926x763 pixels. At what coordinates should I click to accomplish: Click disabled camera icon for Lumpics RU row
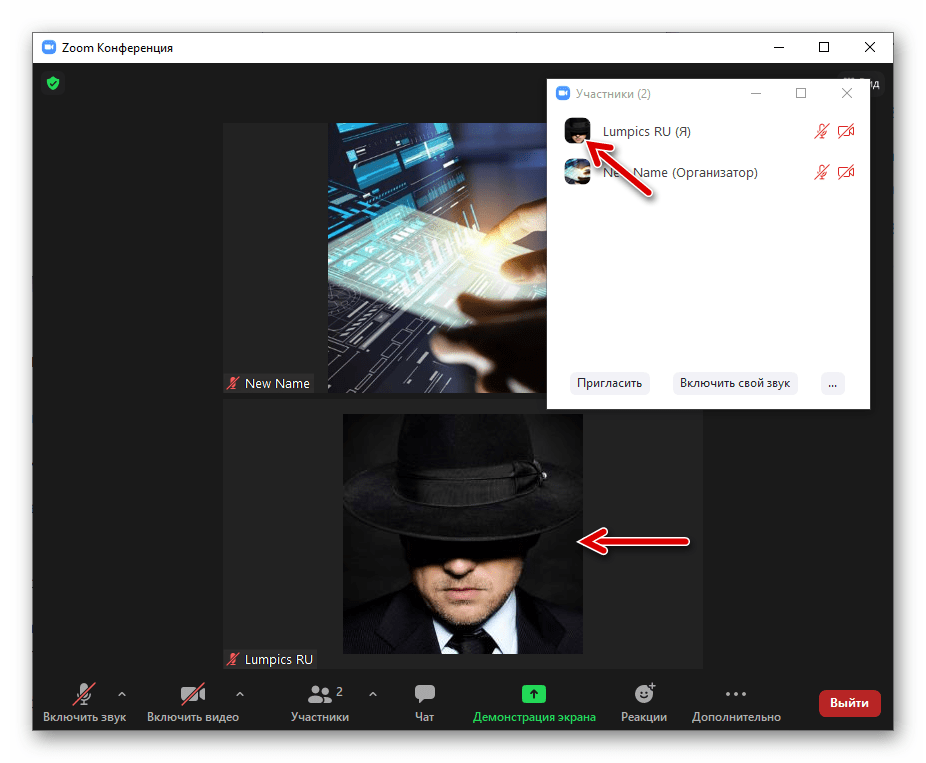(x=846, y=131)
